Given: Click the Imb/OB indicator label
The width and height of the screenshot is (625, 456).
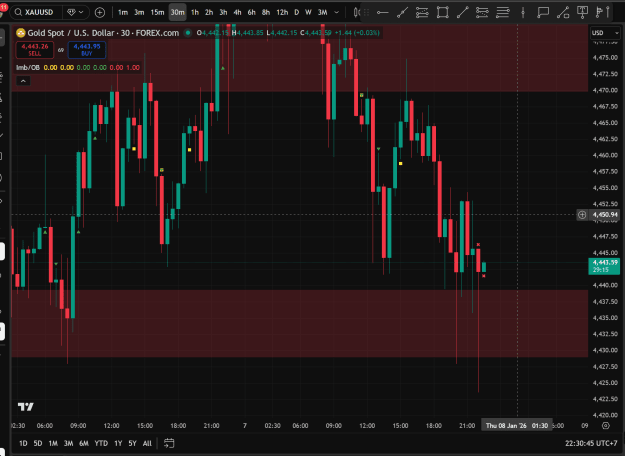Looking at the screenshot, I should (x=28, y=67).
